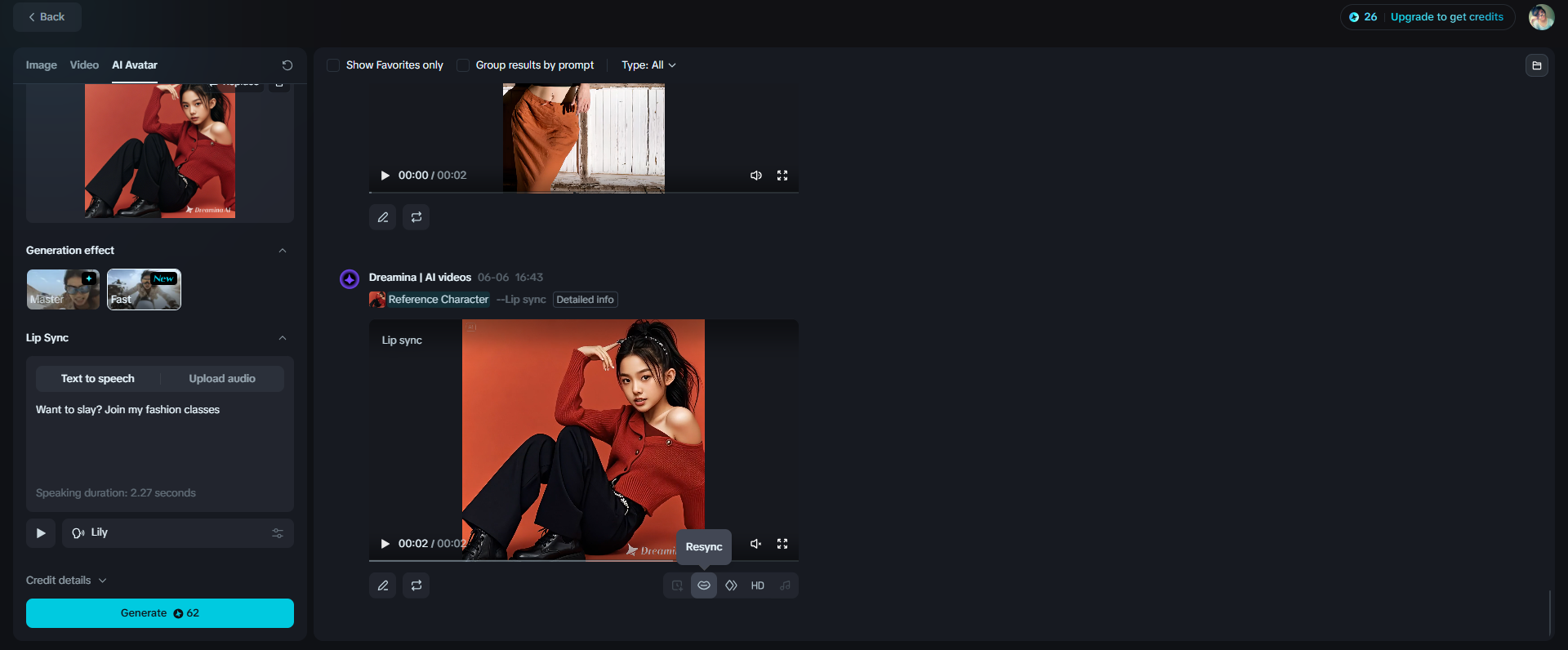Screen dimensions: 1568x650
Task: Click the Resync lip icon
Action: [x=704, y=585]
